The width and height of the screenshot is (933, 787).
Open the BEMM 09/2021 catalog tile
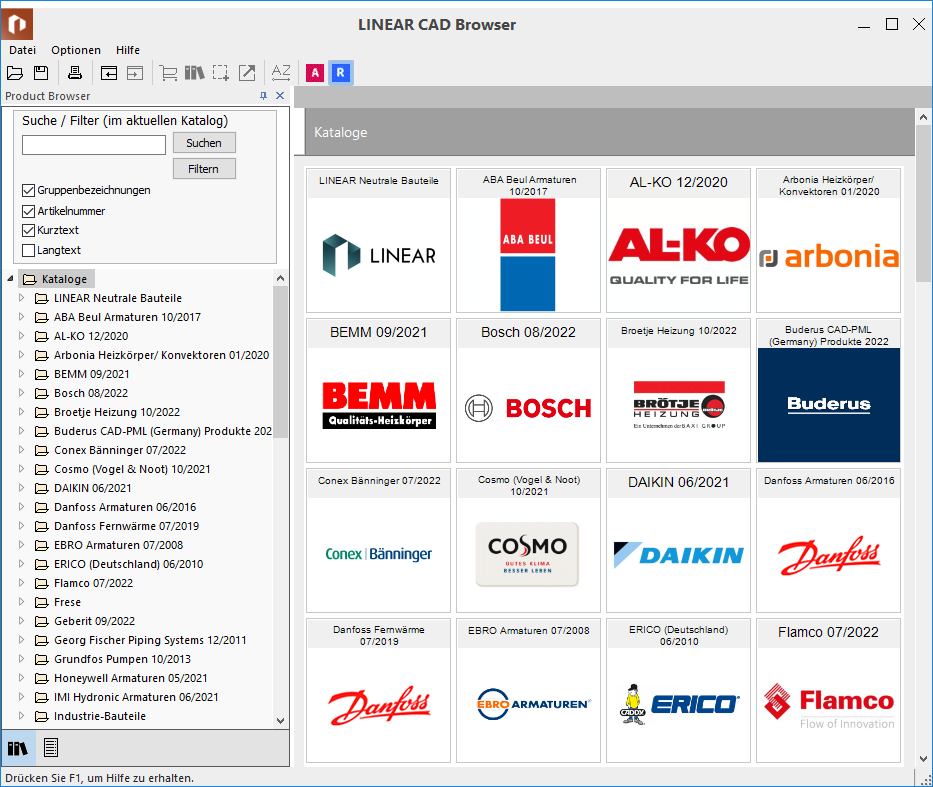(378, 390)
